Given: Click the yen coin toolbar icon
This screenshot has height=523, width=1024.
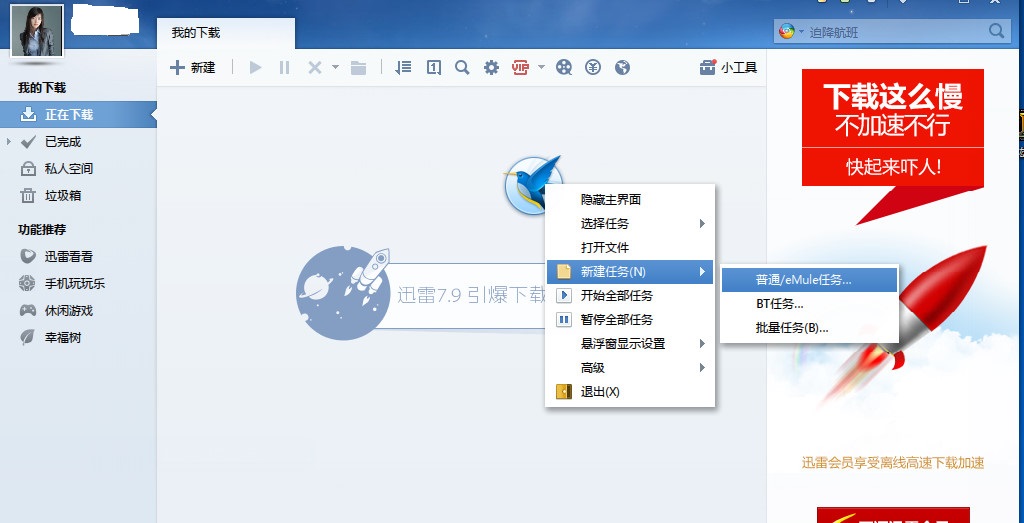Looking at the screenshot, I should point(593,67).
